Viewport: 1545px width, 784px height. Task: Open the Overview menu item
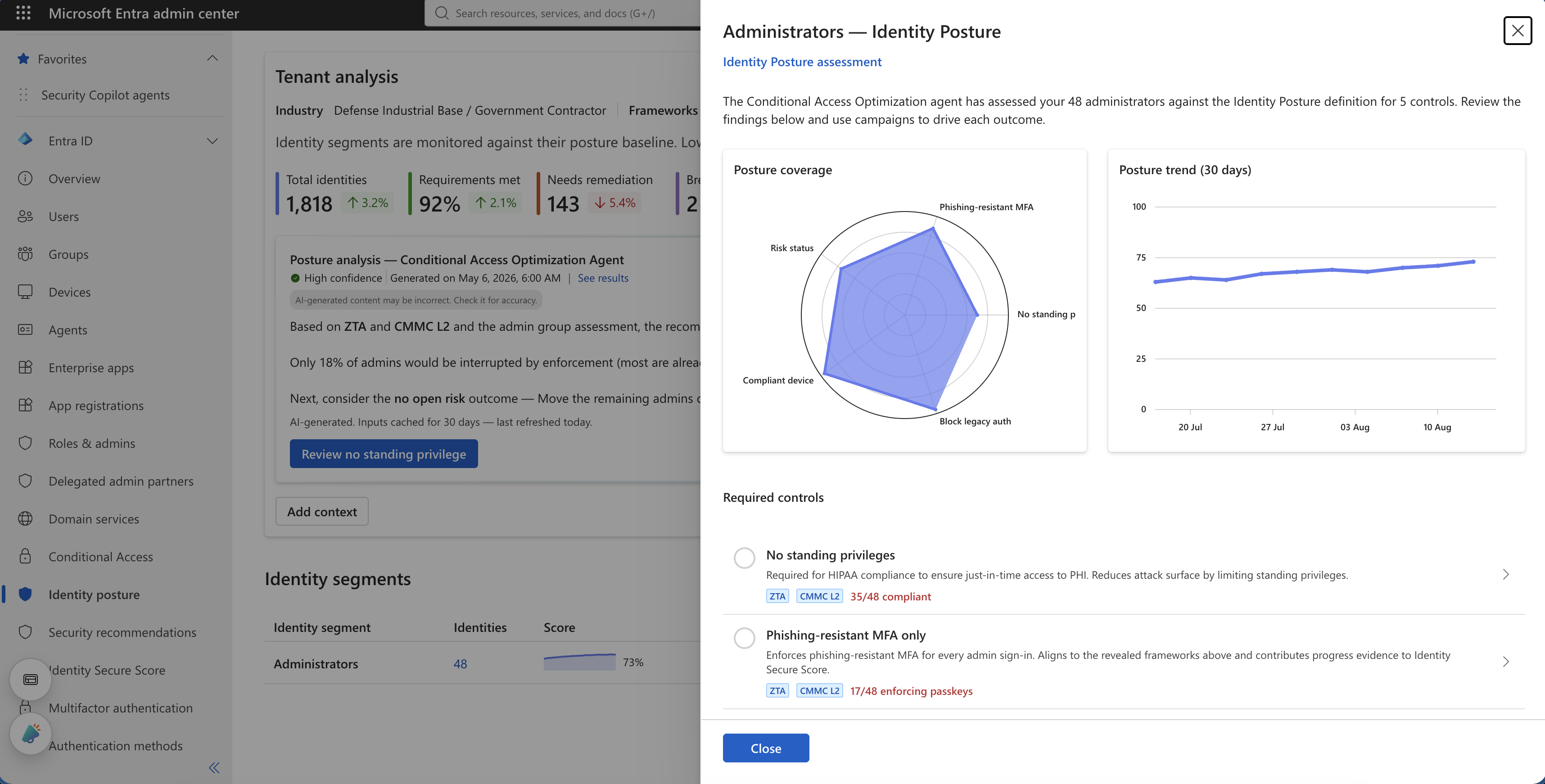74,179
